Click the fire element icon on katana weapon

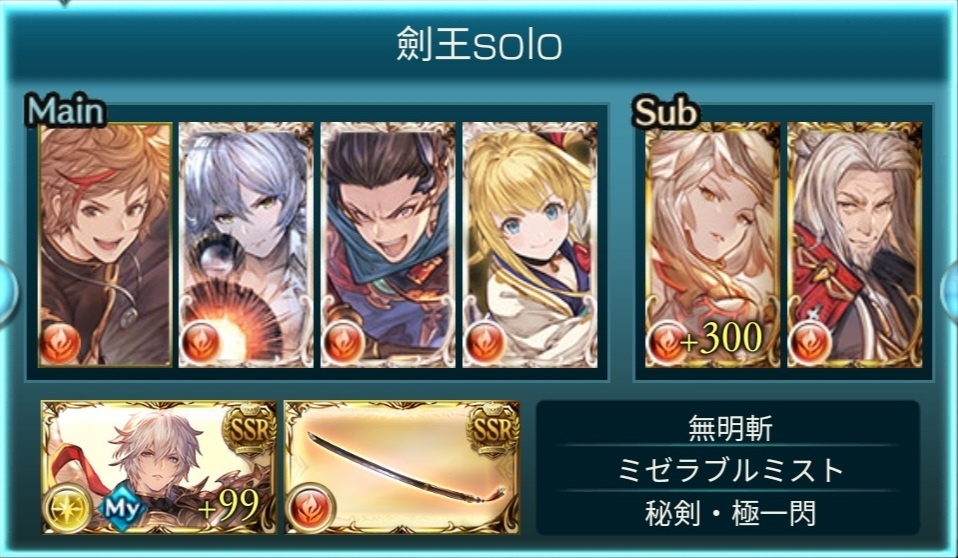310,507
